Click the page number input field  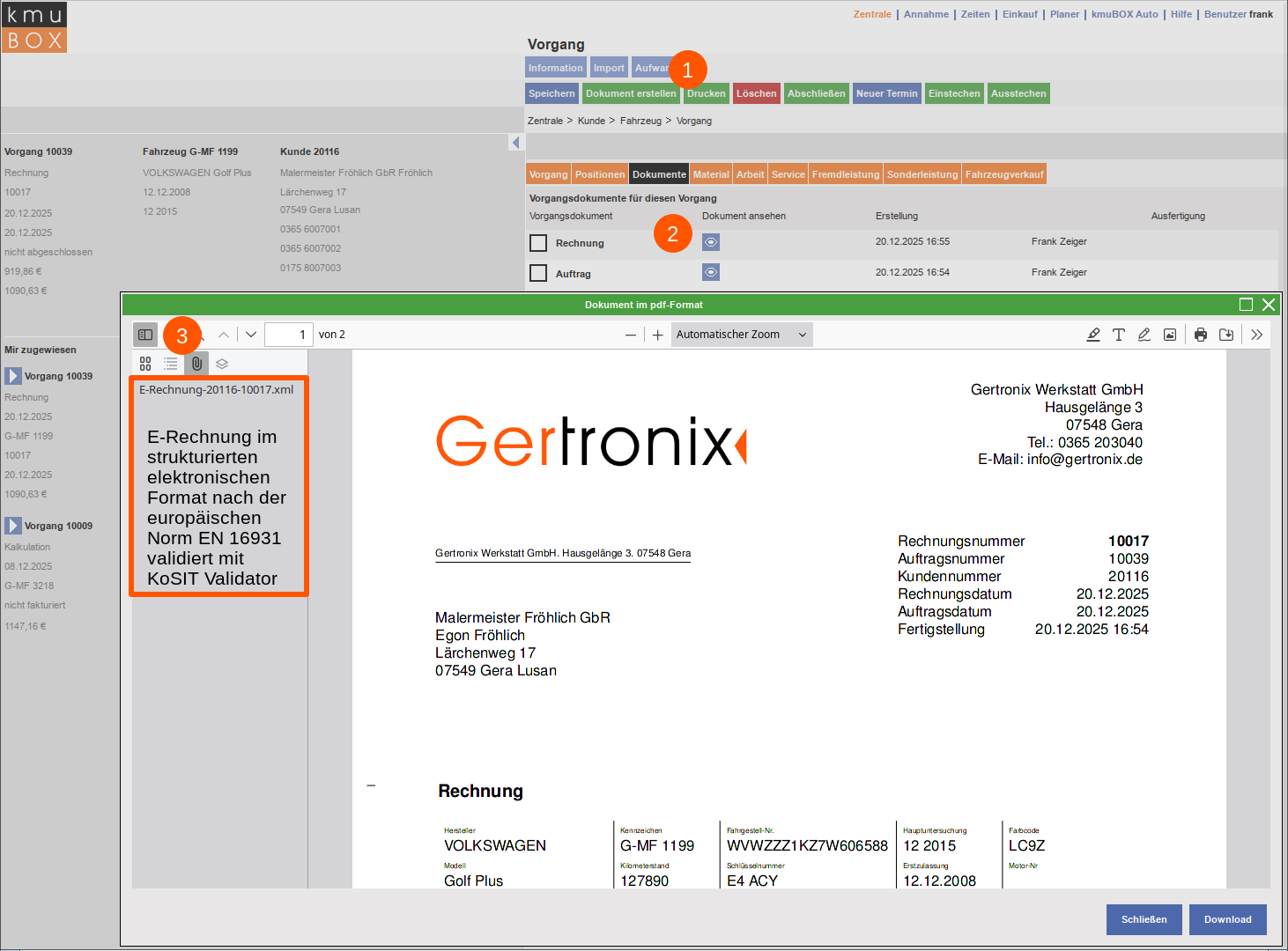tap(289, 335)
